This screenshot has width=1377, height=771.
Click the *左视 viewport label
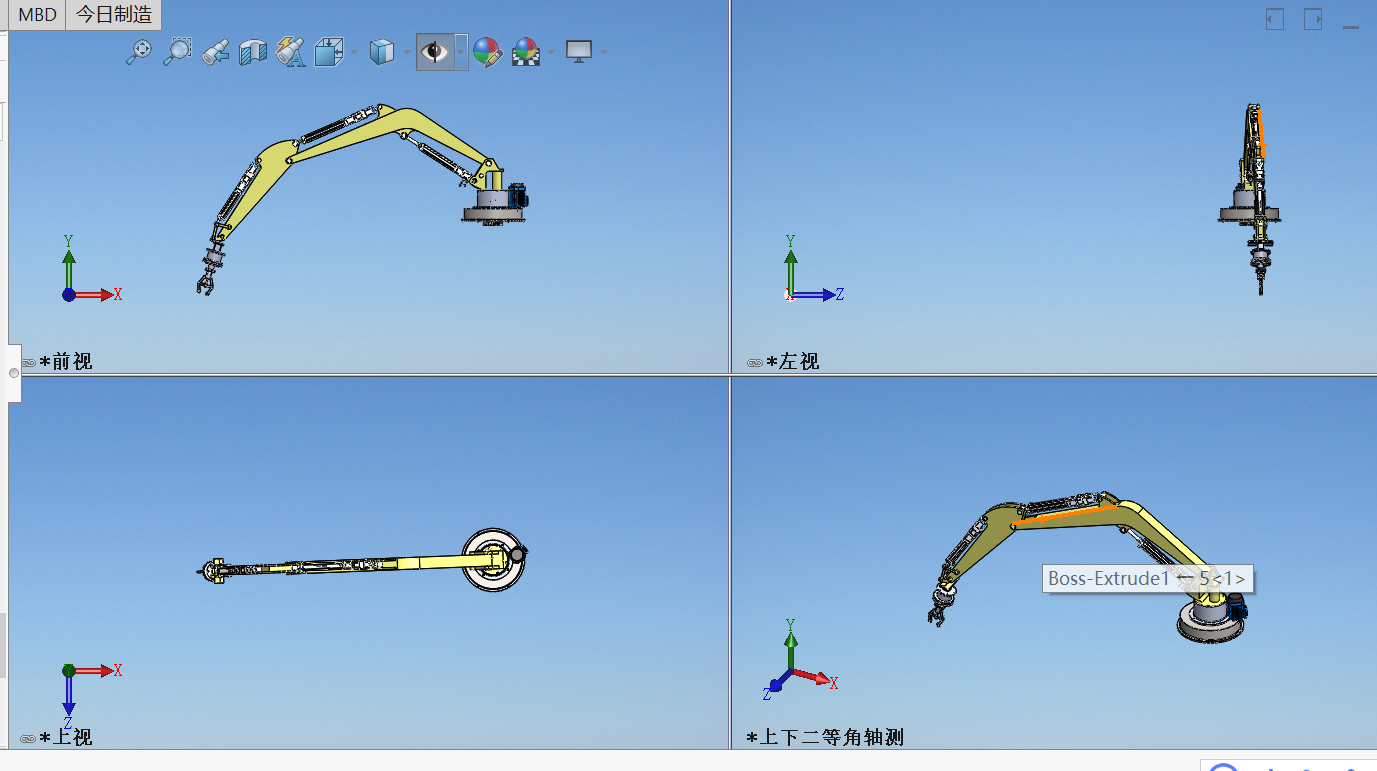[x=793, y=361]
